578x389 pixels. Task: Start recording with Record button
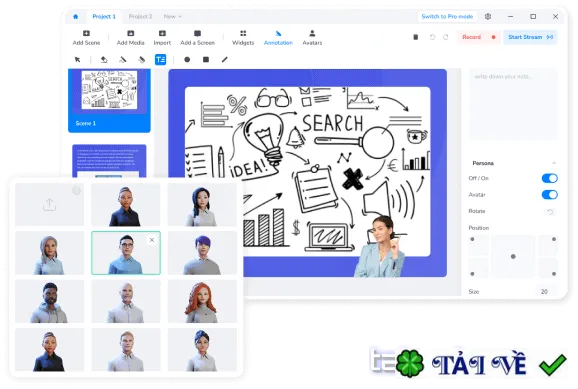coord(478,37)
